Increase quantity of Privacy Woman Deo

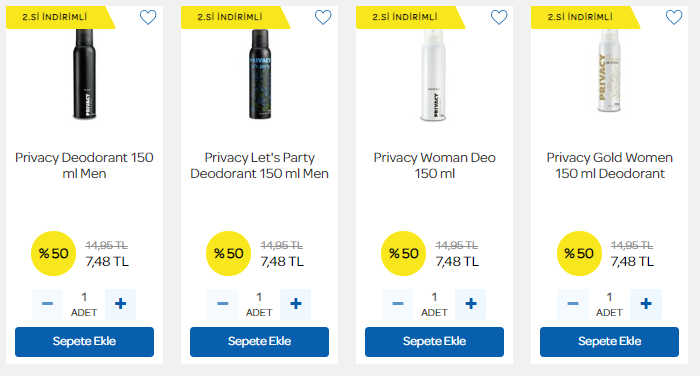pyautogui.click(x=471, y=304)
